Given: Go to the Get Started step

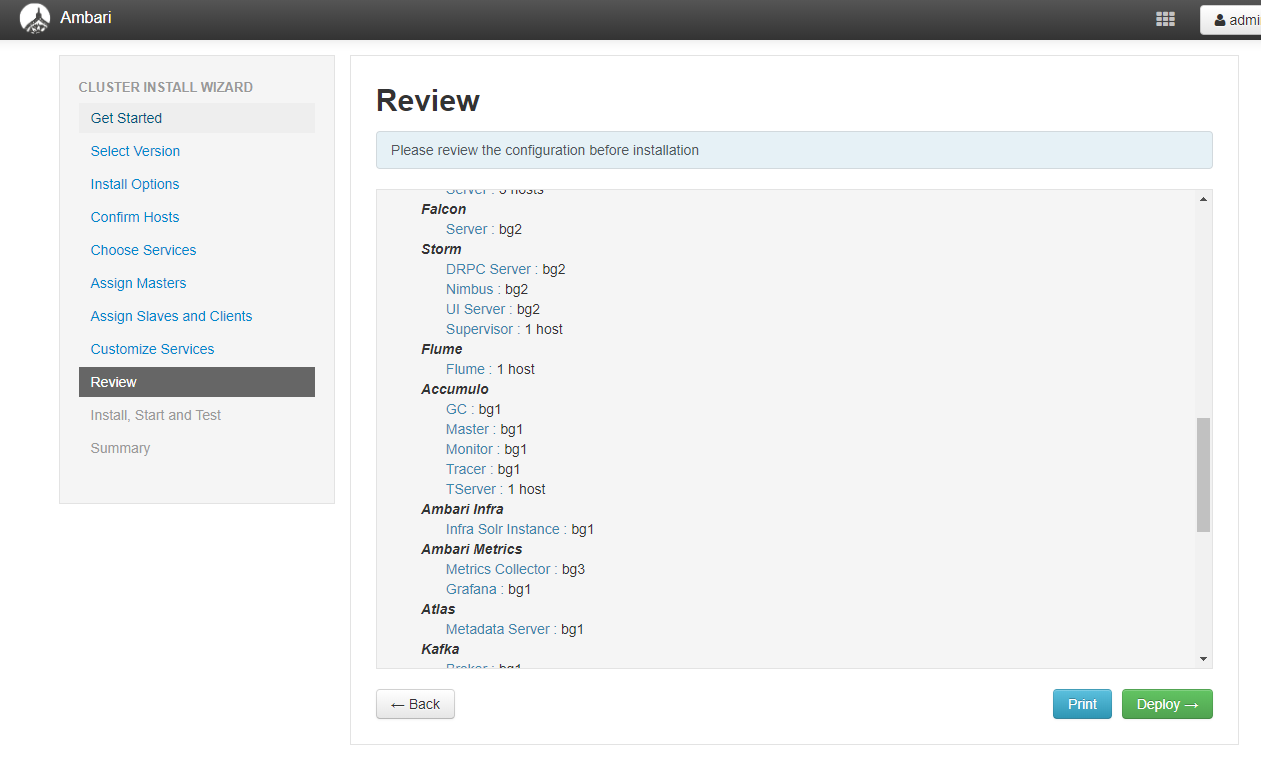Looking at the screenshot, I should [197, 118].
